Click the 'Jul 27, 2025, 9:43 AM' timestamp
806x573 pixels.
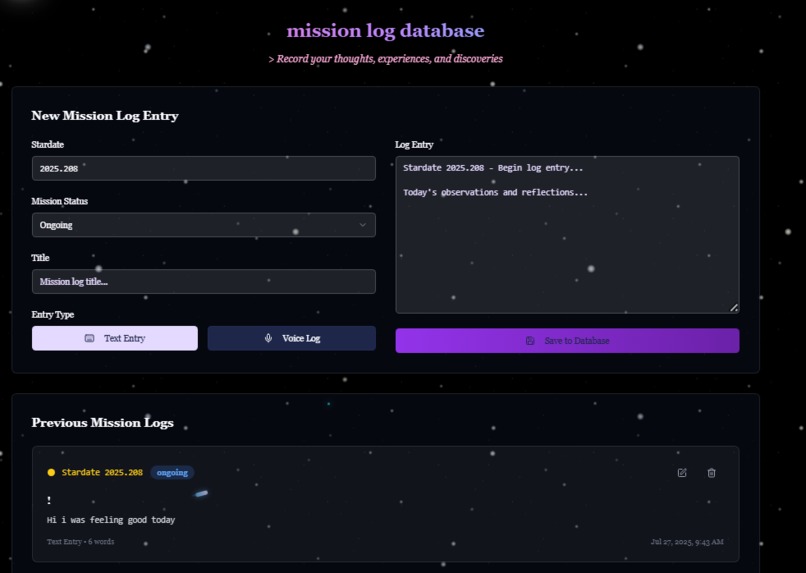pyautogui.click(x=687, y=542)
